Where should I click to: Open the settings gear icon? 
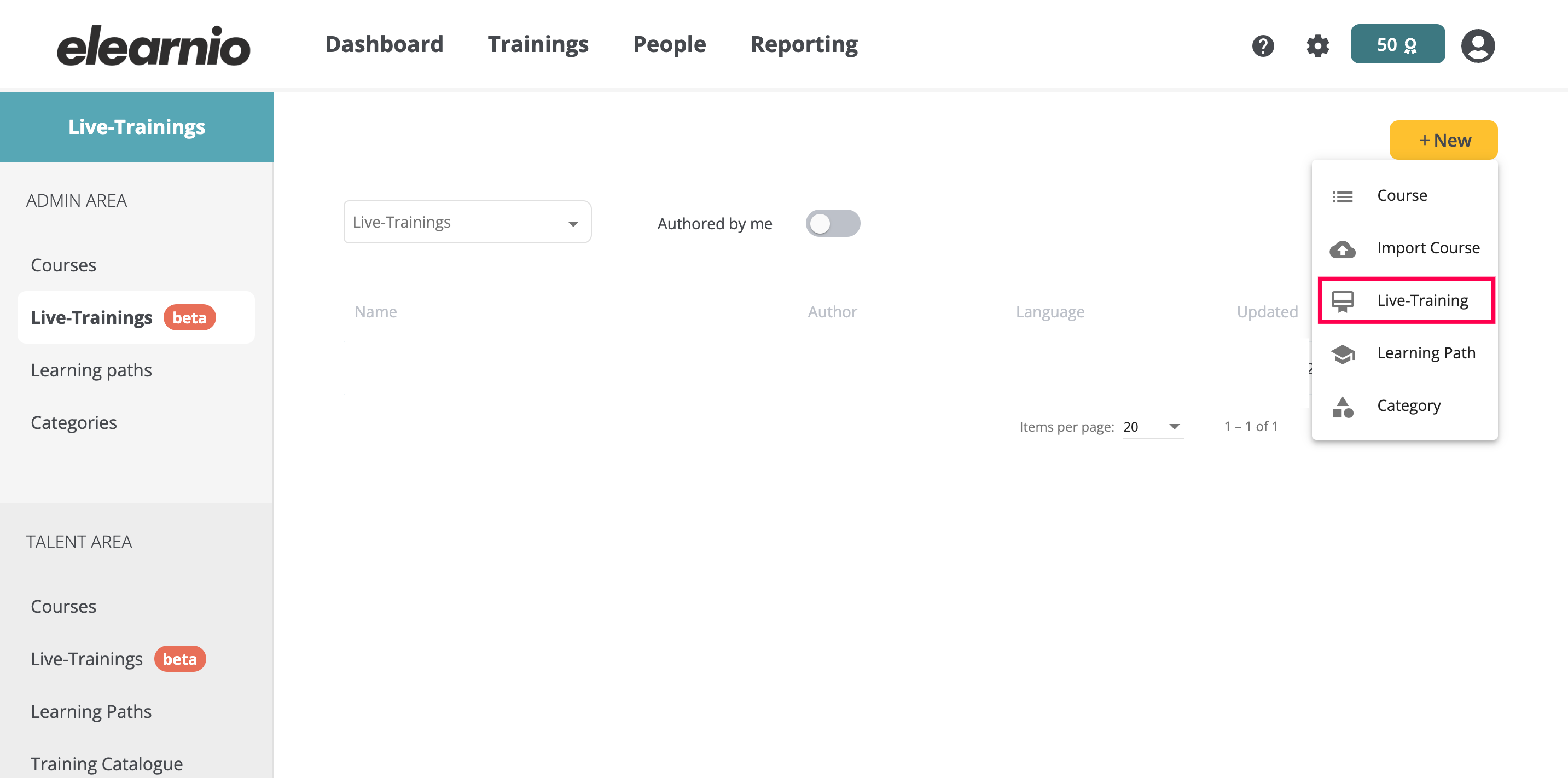coord(1317,45)
